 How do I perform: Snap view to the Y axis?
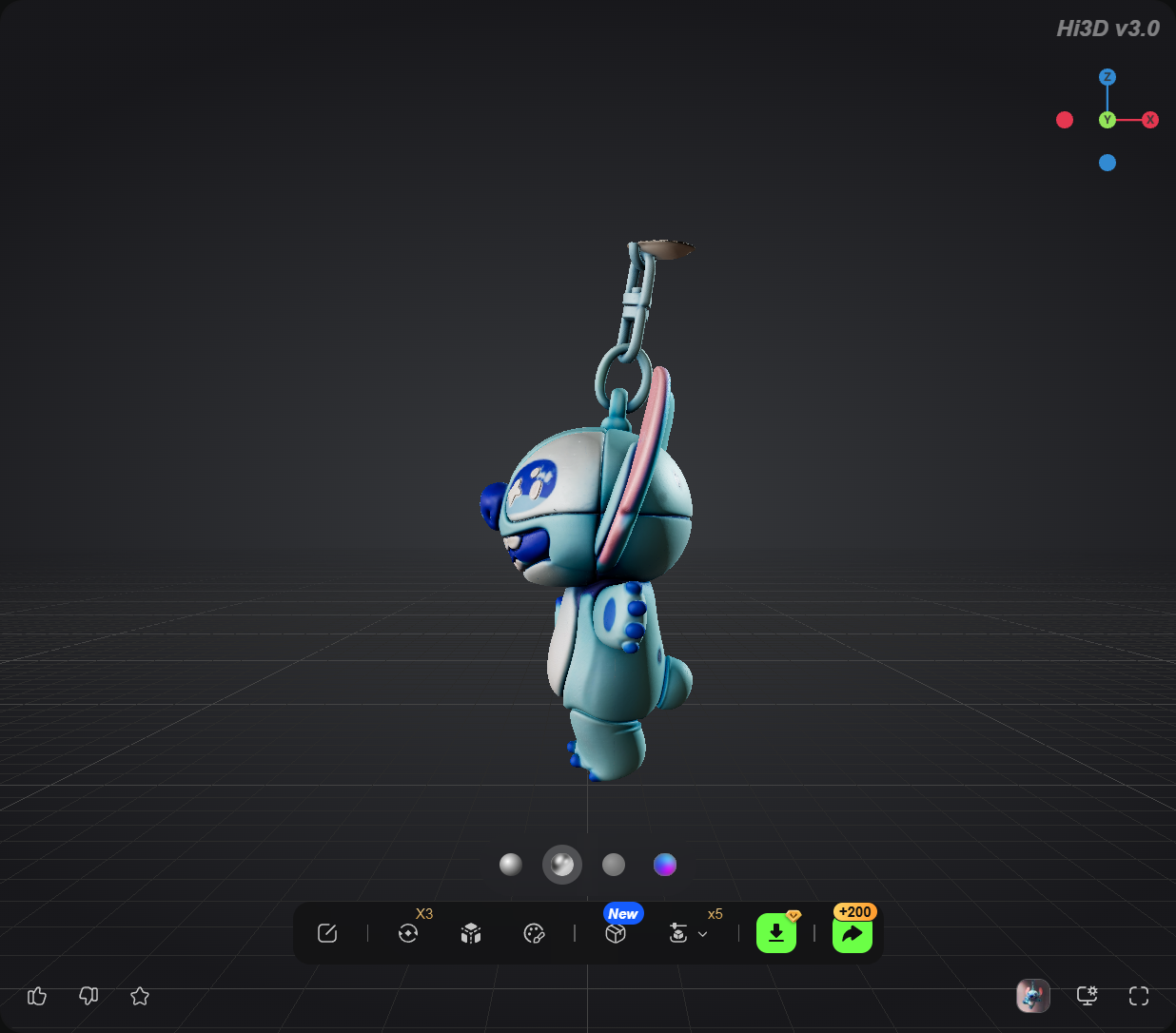1107,120
